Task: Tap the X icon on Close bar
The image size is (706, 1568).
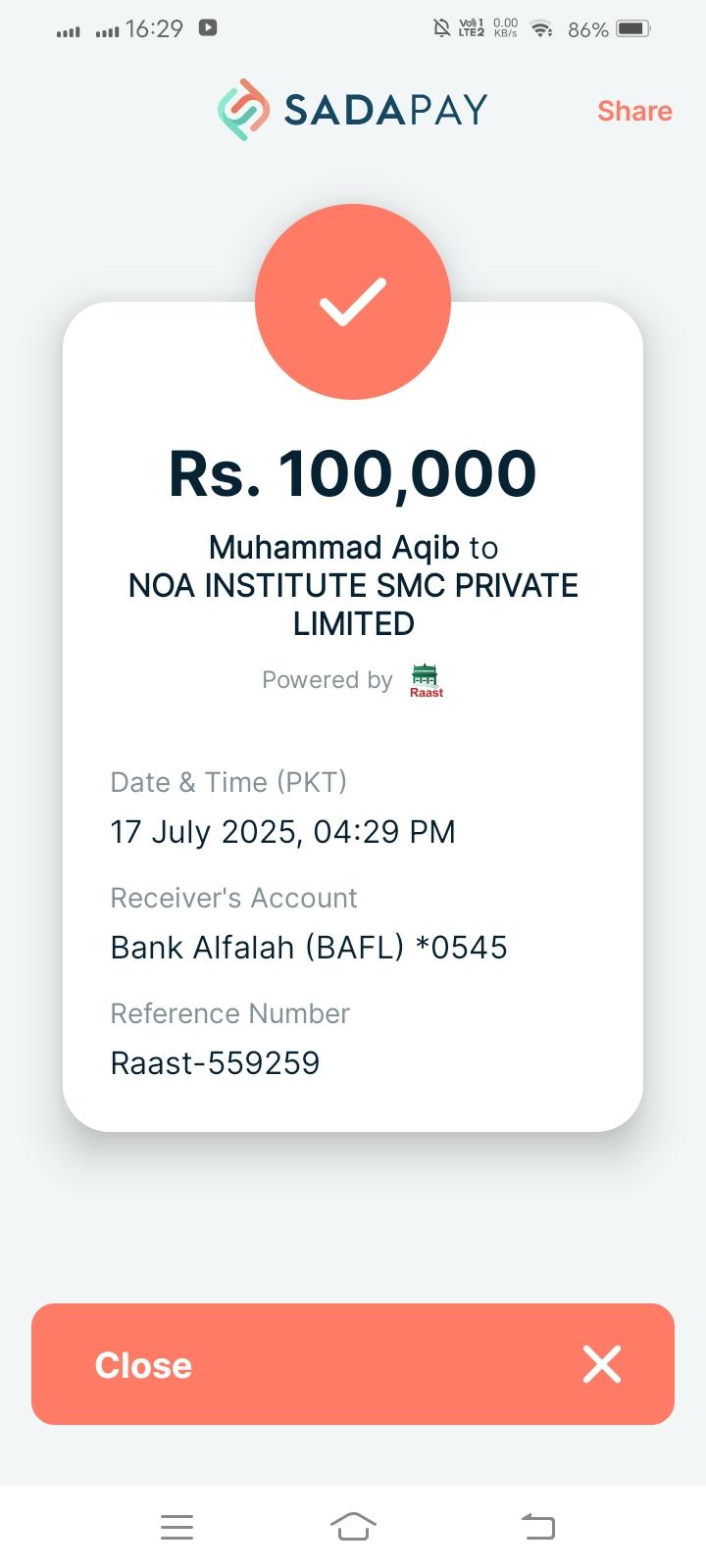Action: coord(601,1364)
